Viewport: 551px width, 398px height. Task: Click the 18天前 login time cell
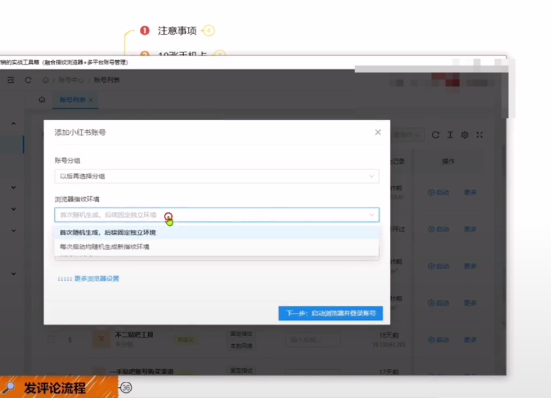pos(389,335)
